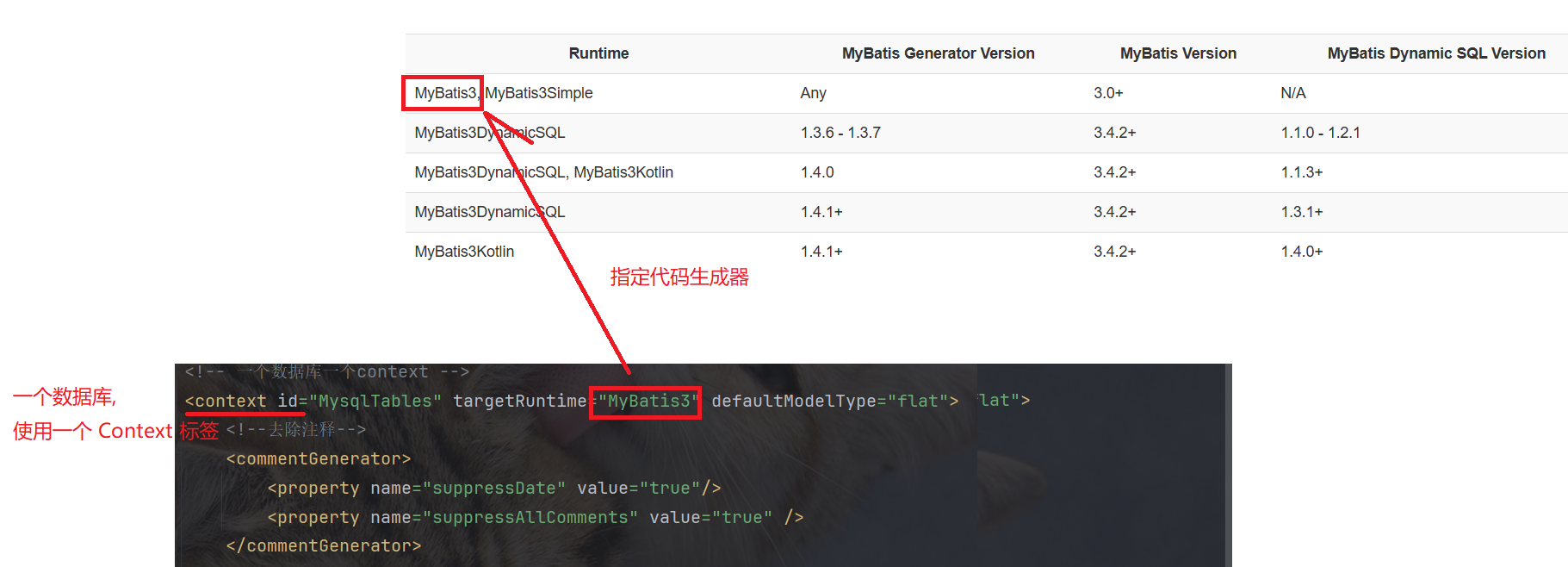Click the opening <commentGenerator> tag
The image size is (1568, 567).
click(x=319, y=459)
